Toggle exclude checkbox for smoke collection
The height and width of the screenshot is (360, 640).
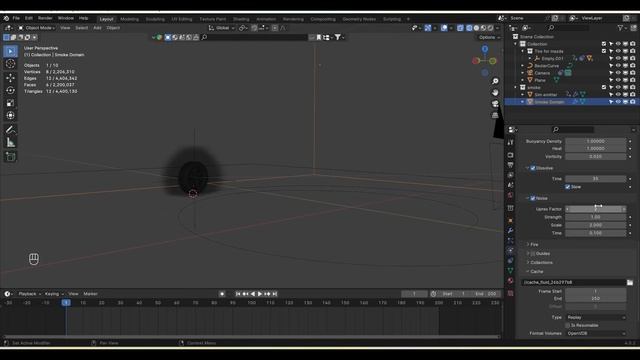click(x=604, y=87)
